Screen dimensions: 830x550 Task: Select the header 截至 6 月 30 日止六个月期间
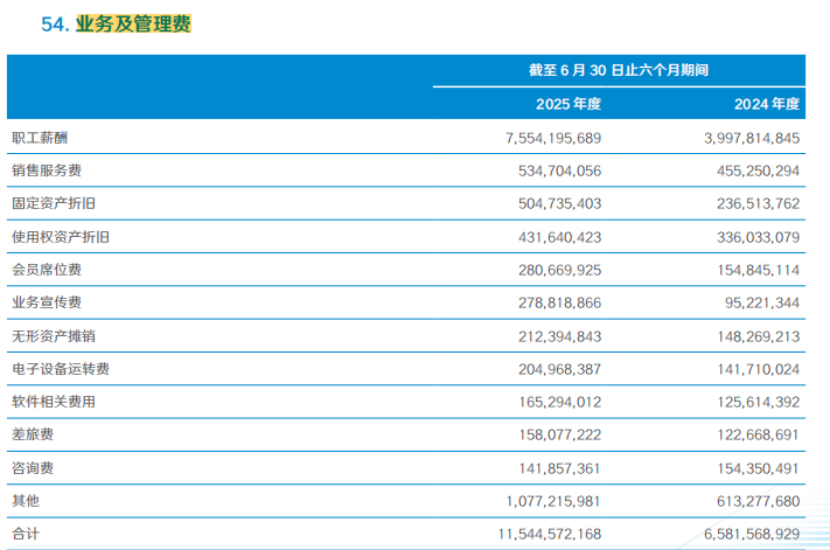pyautogui.click(x=618, y=70)
